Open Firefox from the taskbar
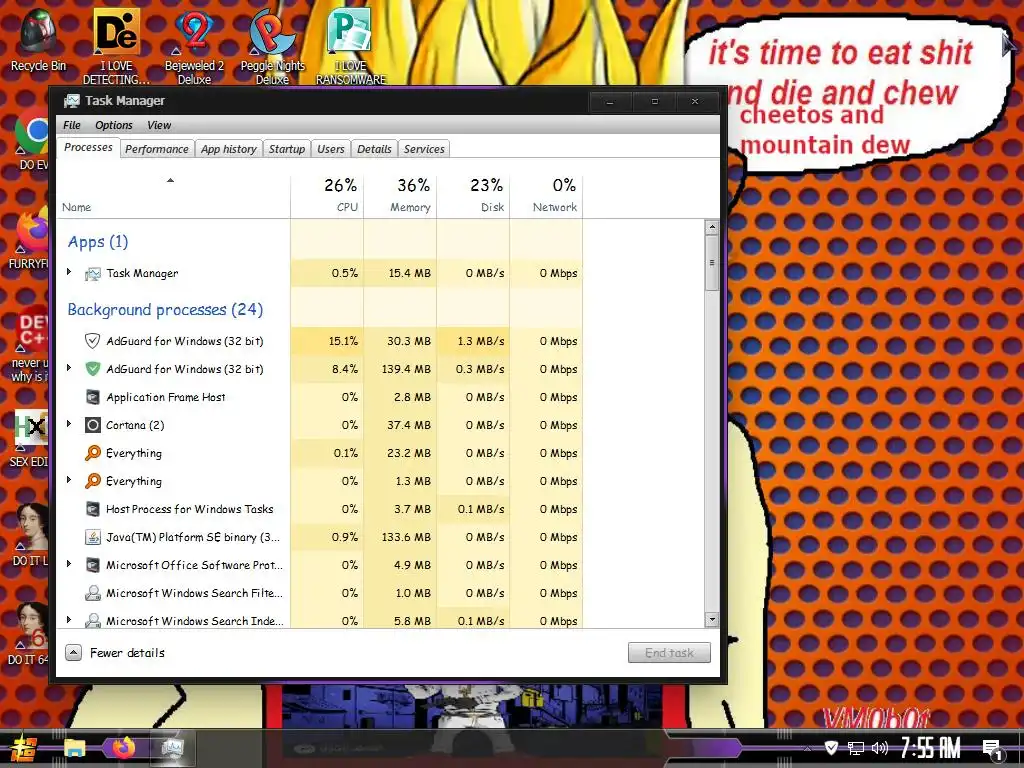 point(123,748)
